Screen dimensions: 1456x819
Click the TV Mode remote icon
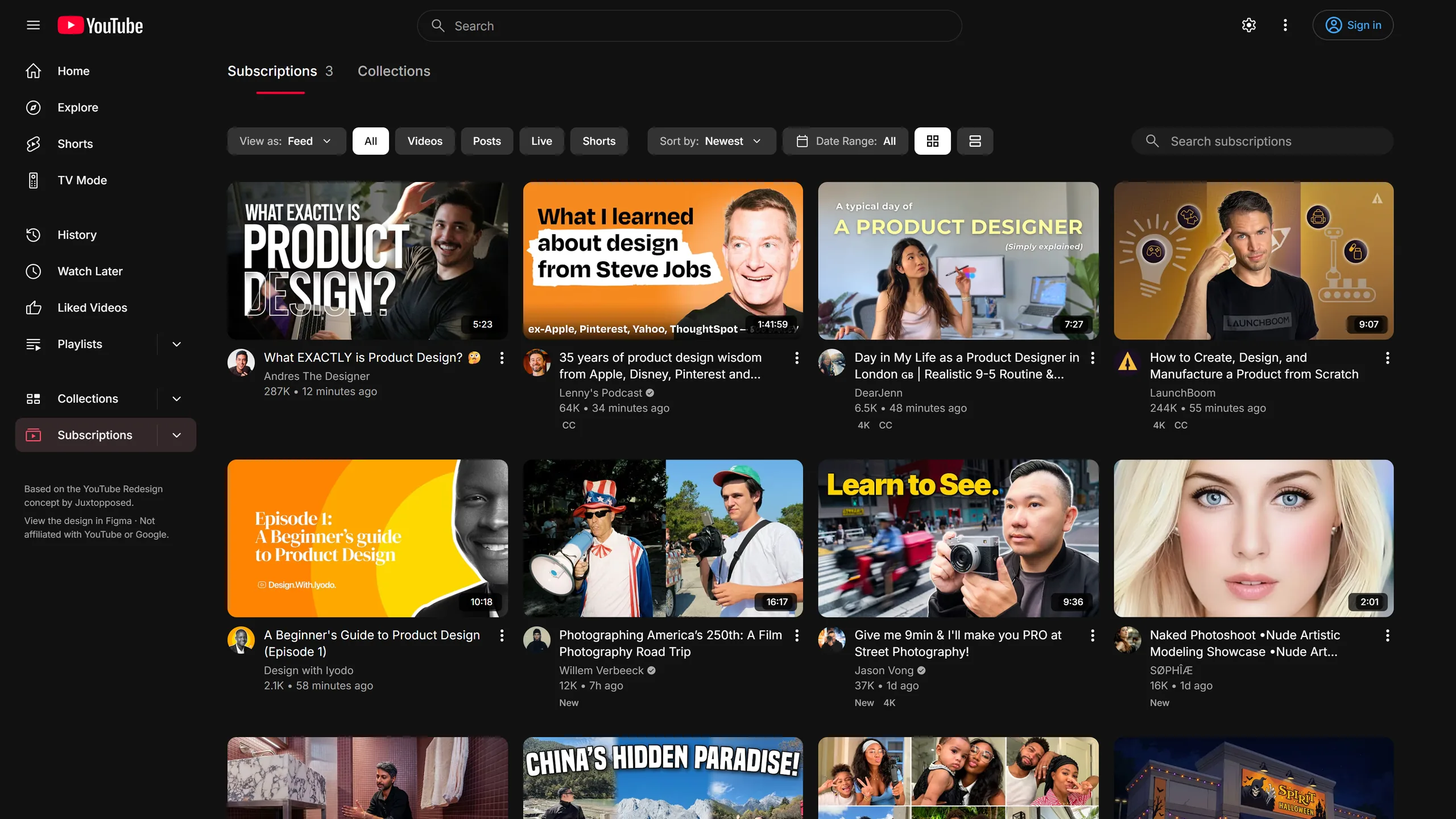pos(33,180)
